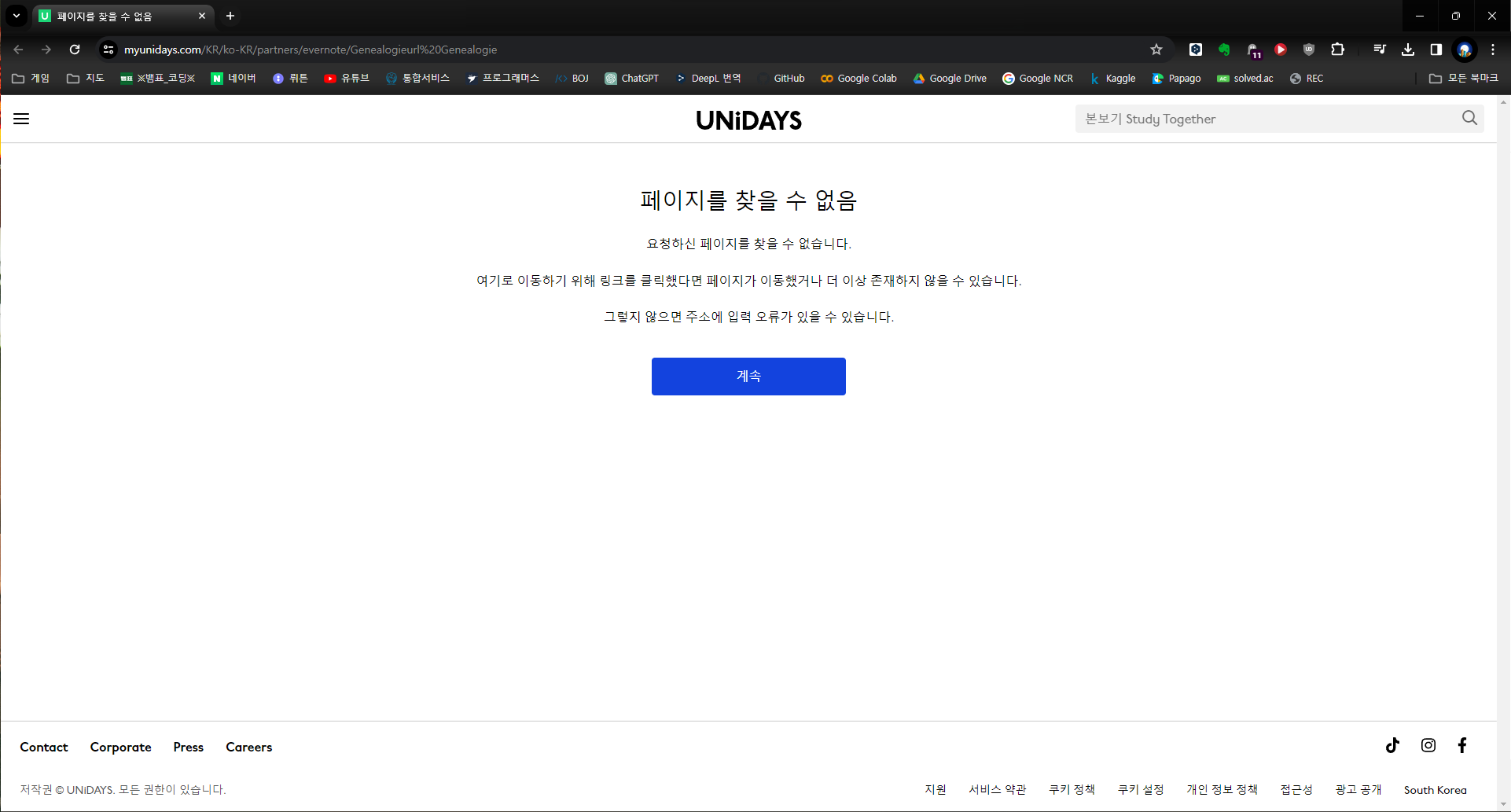Open the 광고 공개 link
Screen dimensions: 1511x812
(1358, 789)
